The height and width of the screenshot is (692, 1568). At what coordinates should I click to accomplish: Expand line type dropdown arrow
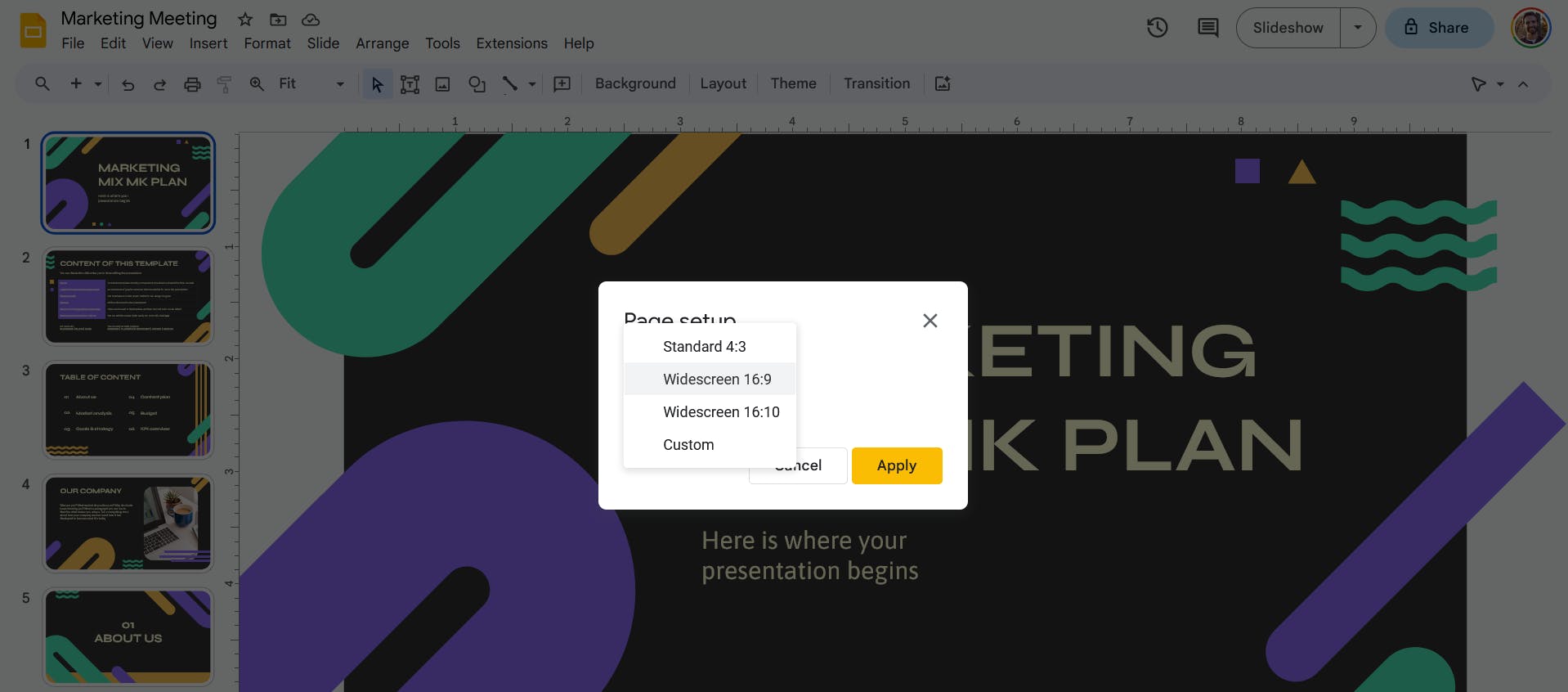[532, 83]
